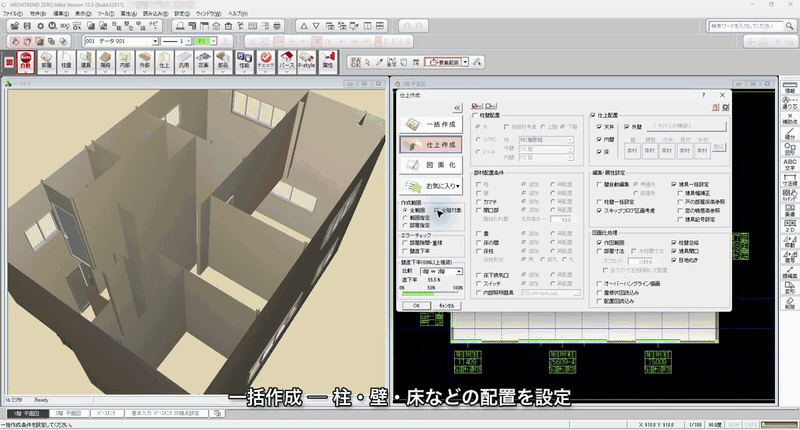Viewport: 800px width, 430px height.
Task: Select the 仕上 finish tool icon
Action: tap(164, 61)
